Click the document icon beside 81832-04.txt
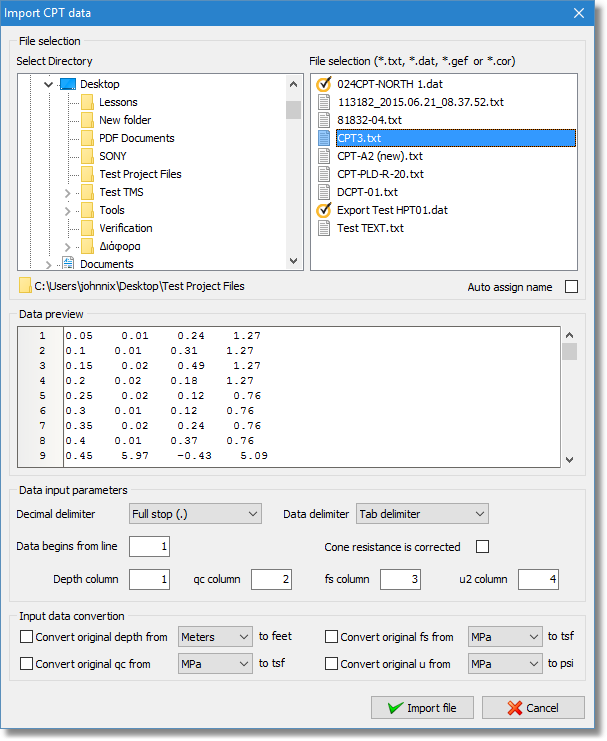The width and height of the screenshot is (607, 741). tap(323, 120)
